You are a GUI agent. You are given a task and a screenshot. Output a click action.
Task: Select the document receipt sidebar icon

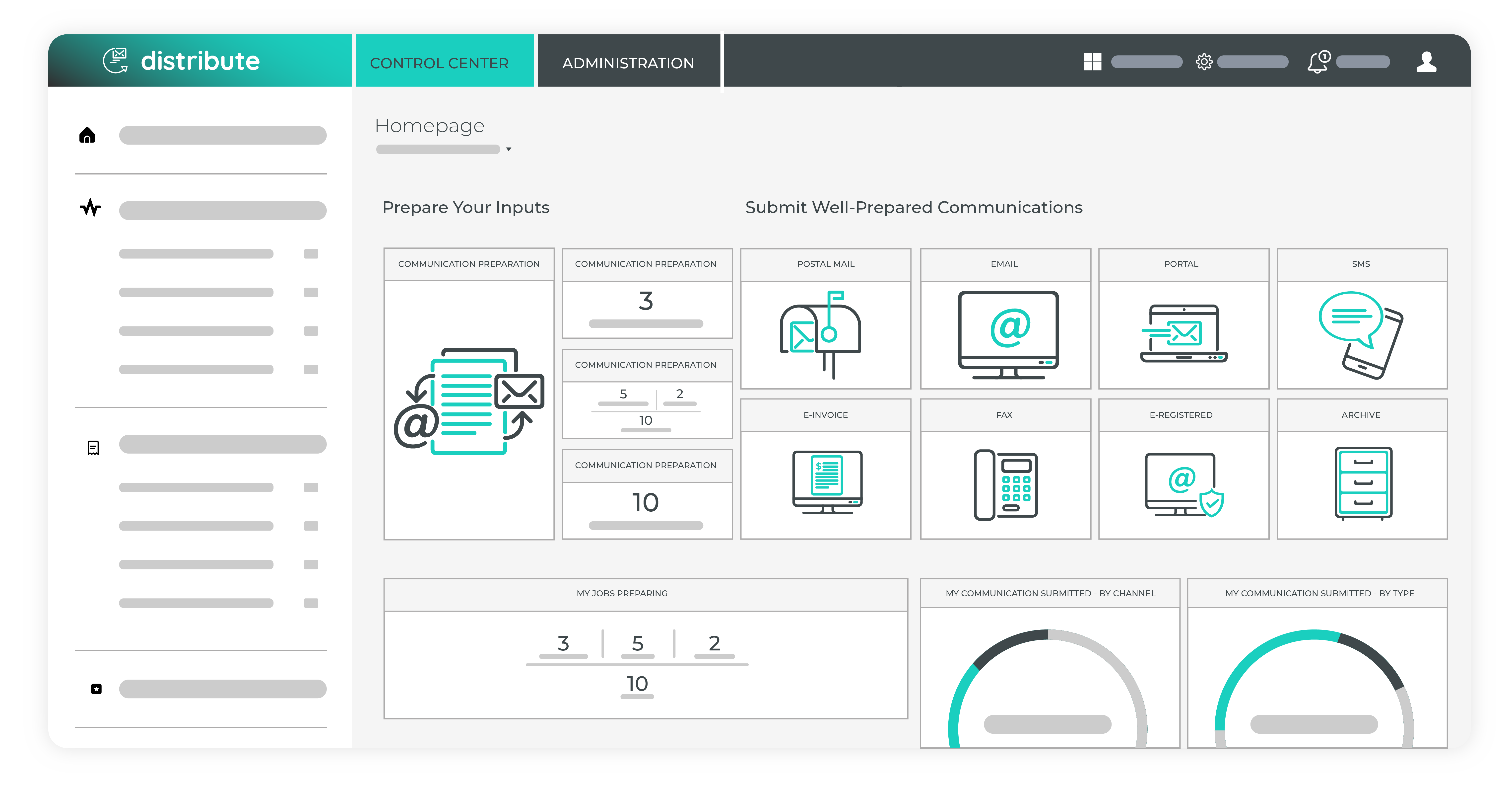pyautogui.click(x=93, y=448)
